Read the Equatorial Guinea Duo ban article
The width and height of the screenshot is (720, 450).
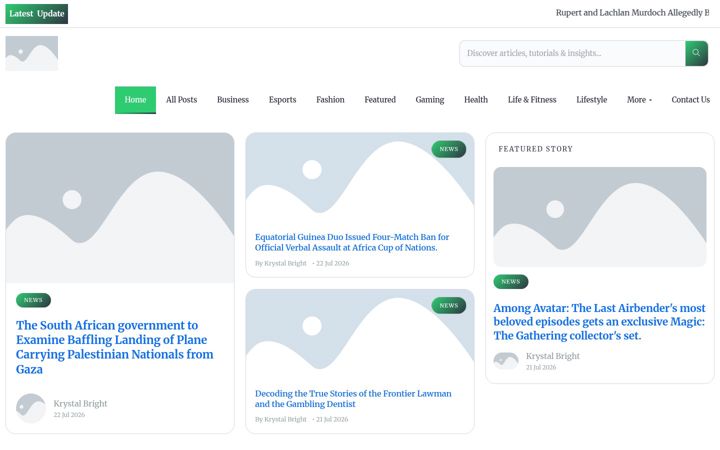coord(352,242)
